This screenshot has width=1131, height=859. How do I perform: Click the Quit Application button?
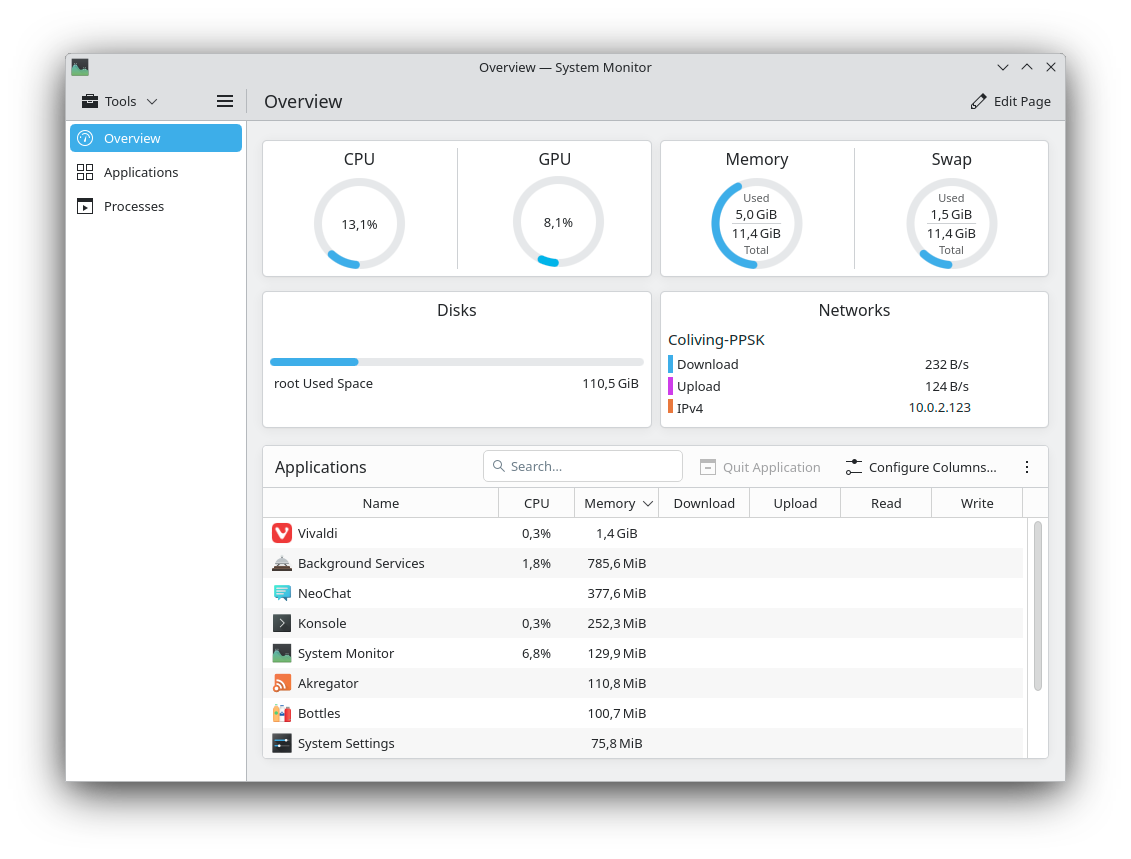[x=760, y=467]
